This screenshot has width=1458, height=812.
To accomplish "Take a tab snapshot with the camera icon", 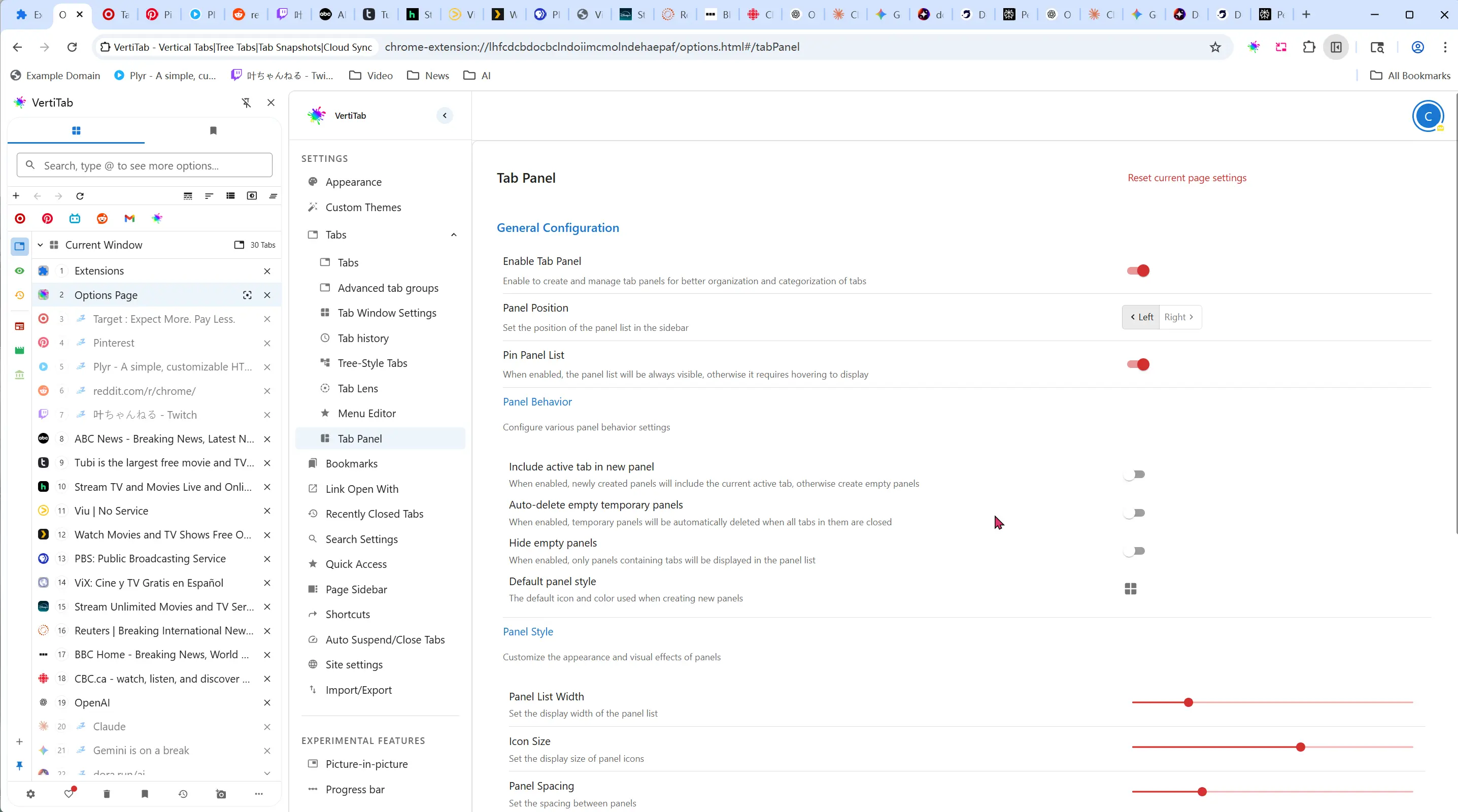I will (x=221, y=794).
